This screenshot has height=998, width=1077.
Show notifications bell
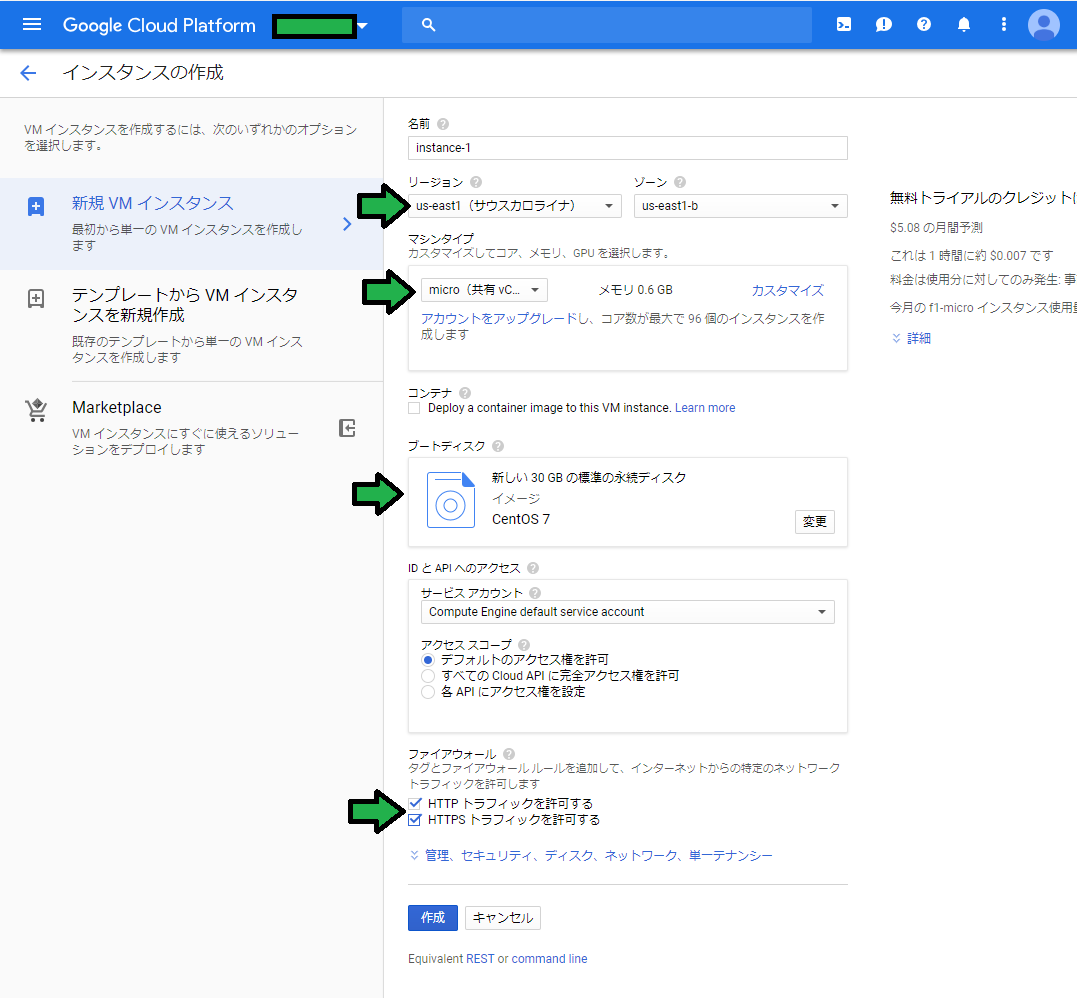click(964, 25)
